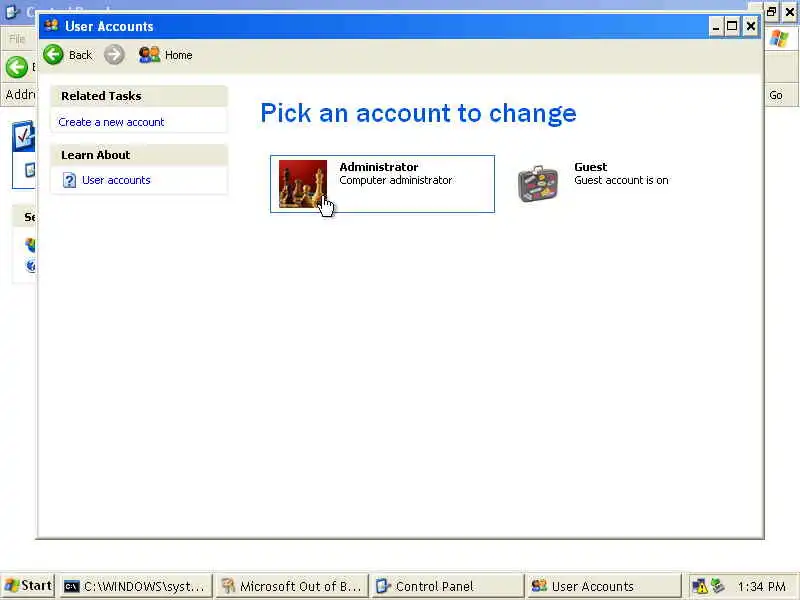
Task: Click Create a new account link
Action: click(x=111, y=122)
